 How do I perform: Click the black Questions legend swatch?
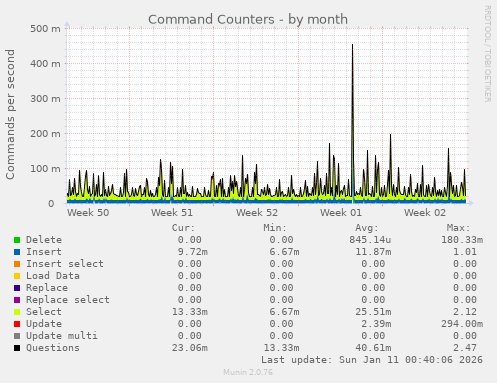coord(17,348)
